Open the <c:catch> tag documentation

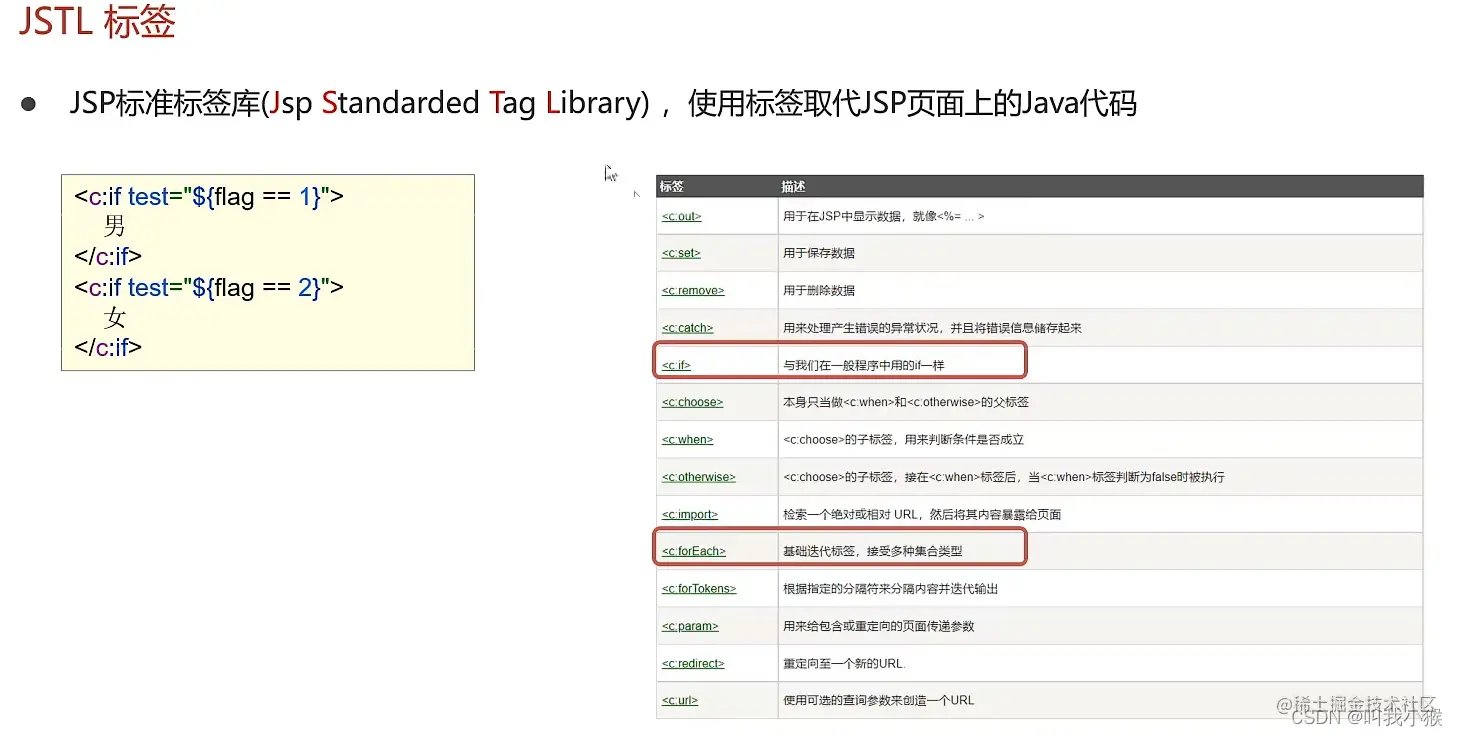click(x=685, y=327)
